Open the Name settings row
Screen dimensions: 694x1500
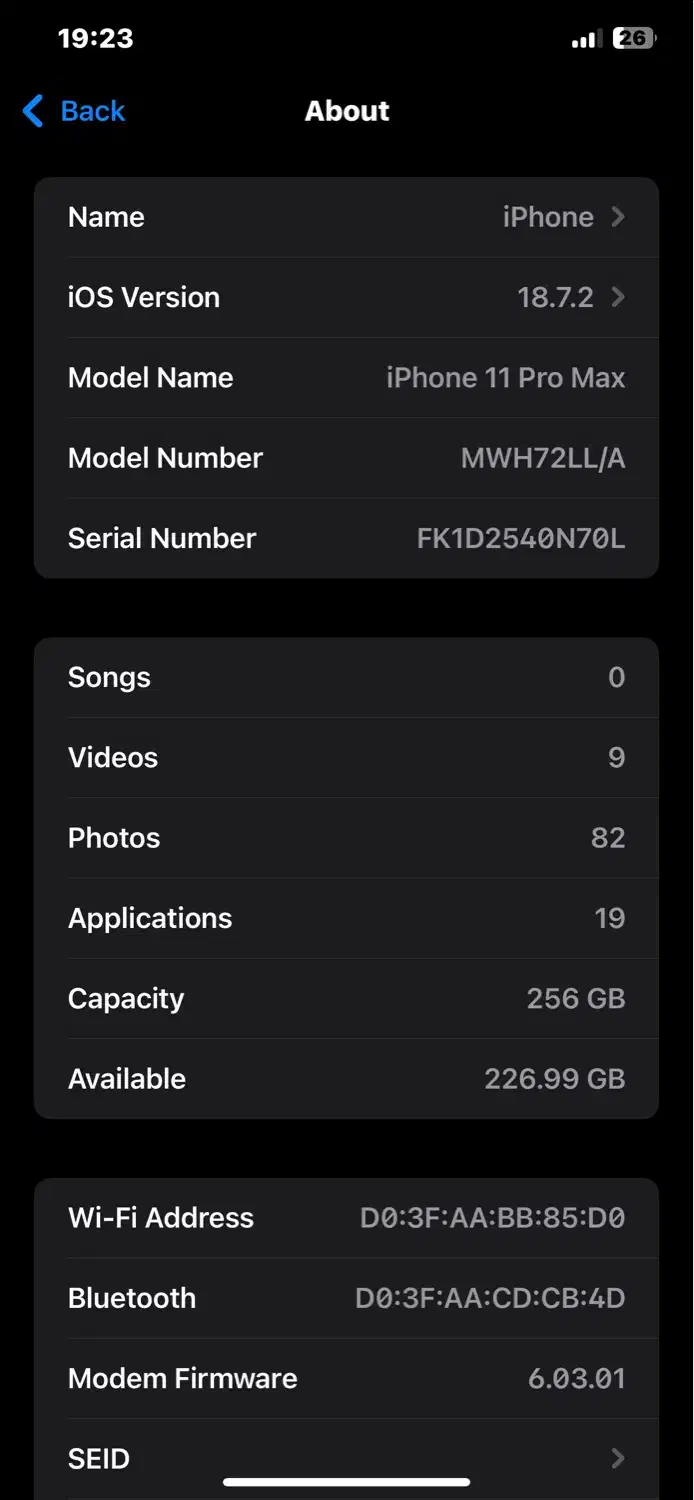click(x=347, y=217)
